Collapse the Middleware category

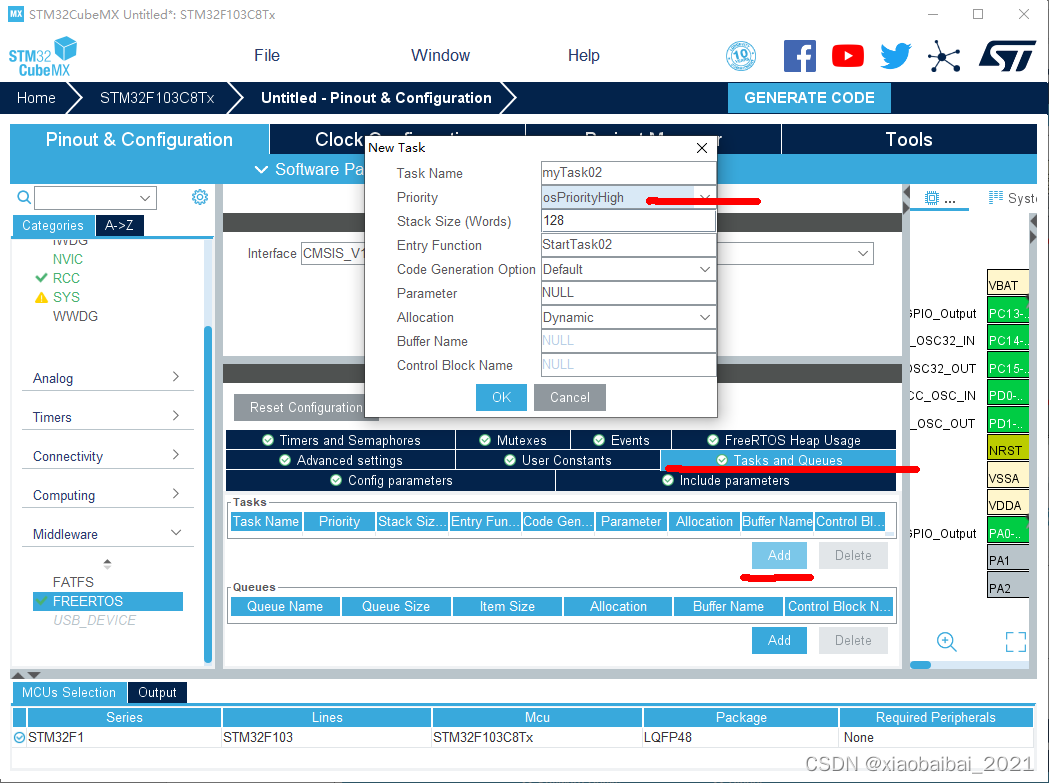(x=107, y=533)
